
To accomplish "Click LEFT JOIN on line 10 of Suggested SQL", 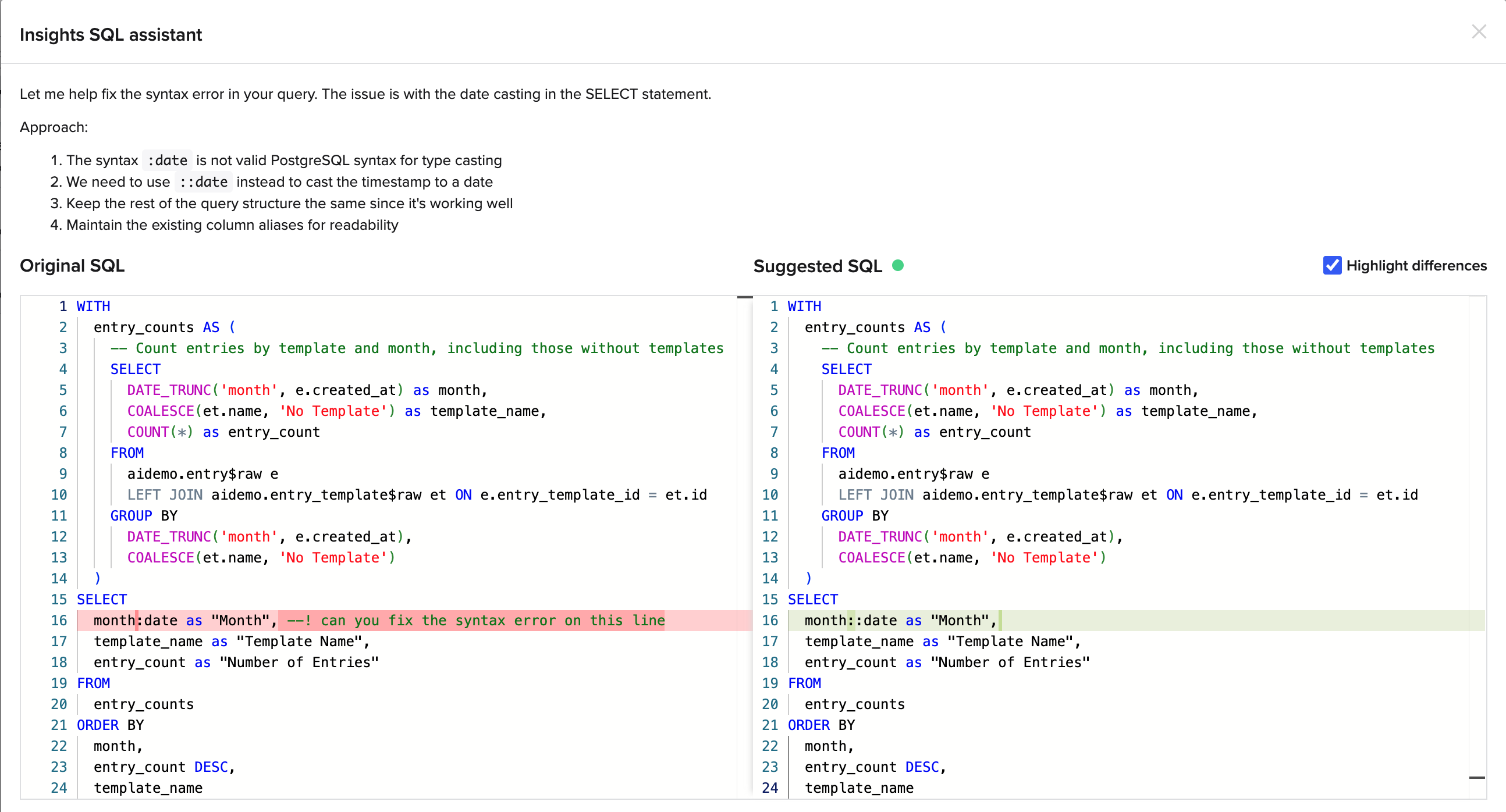I will pyautogui.click(x=875, y=495).
